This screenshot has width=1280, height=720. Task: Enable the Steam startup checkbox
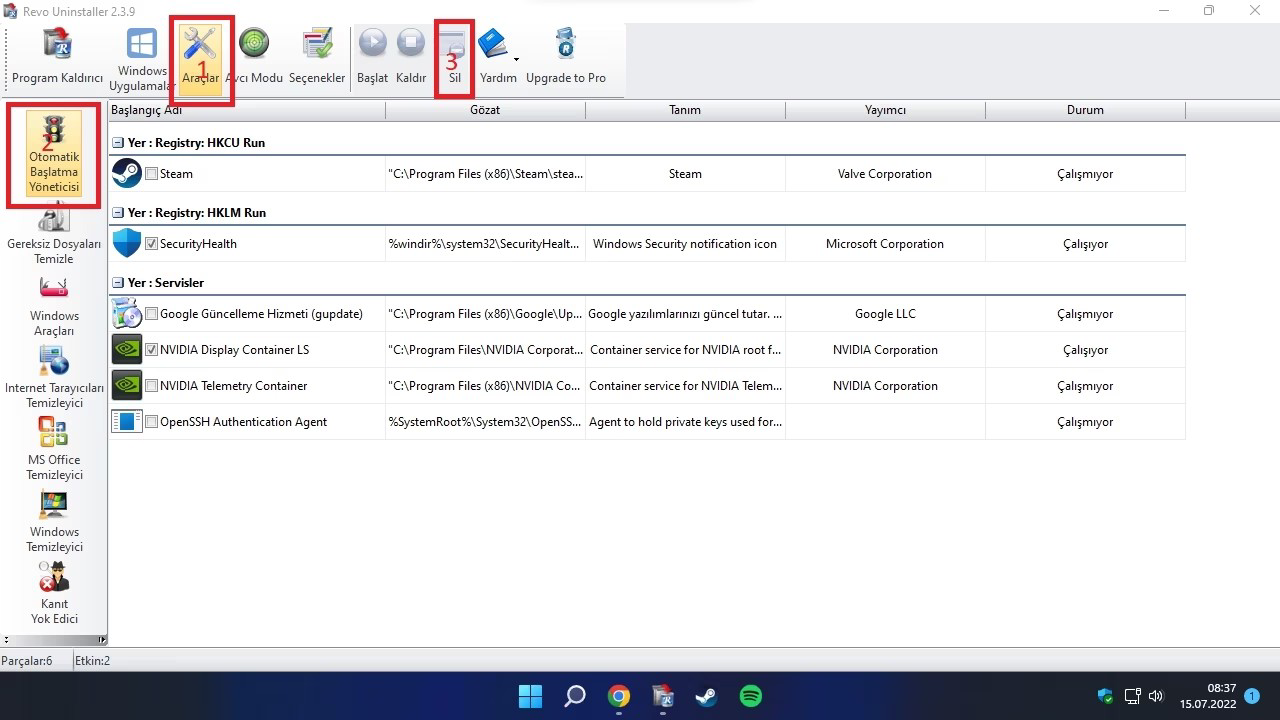[151, 174]
